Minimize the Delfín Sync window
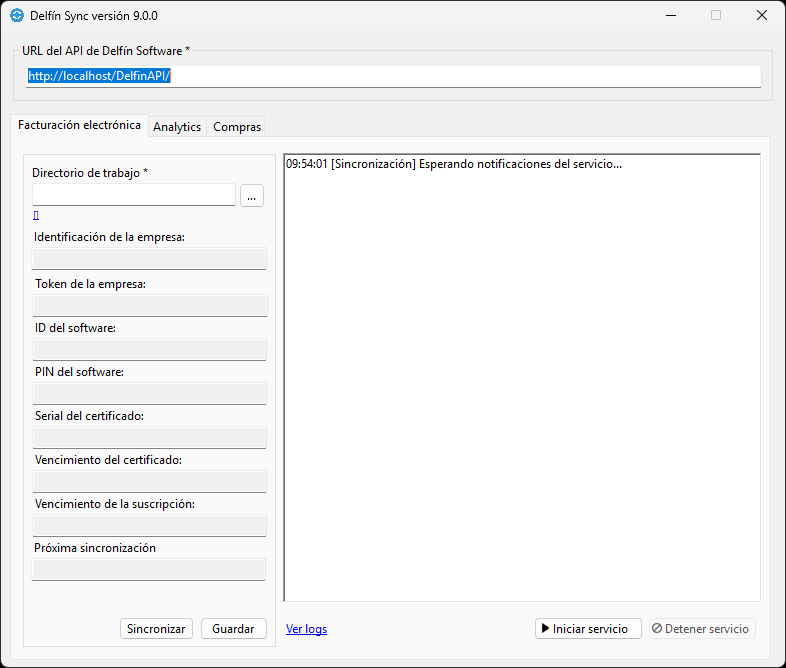This screenshot has height=668, width=786. click(671, 16)
